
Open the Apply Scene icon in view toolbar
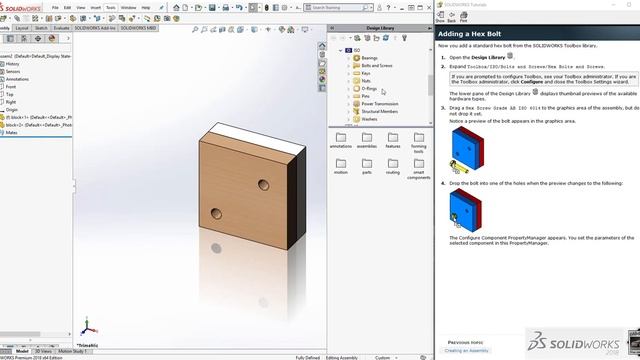291,29
